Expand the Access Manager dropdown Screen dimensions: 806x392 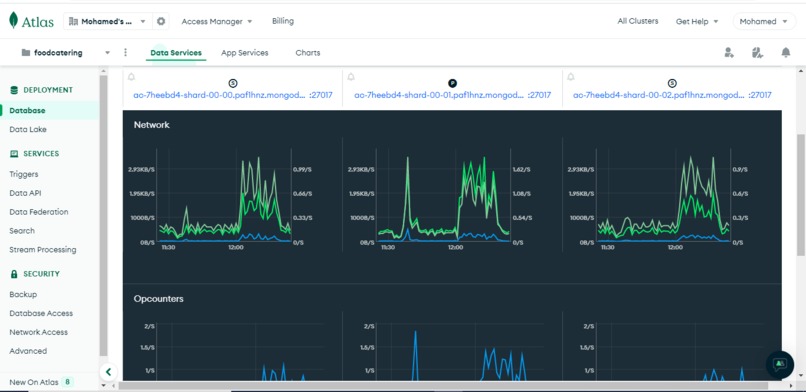pos(216,22)
